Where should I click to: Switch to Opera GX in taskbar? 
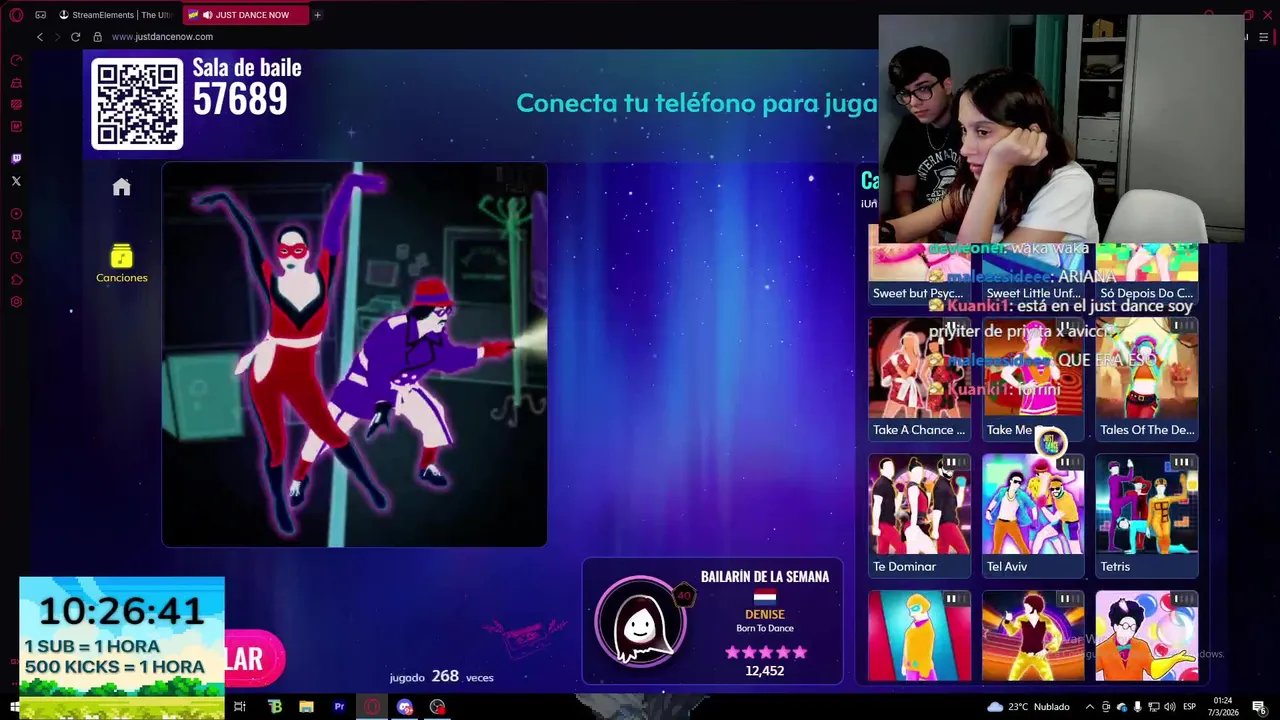click(x=372, y=707)
